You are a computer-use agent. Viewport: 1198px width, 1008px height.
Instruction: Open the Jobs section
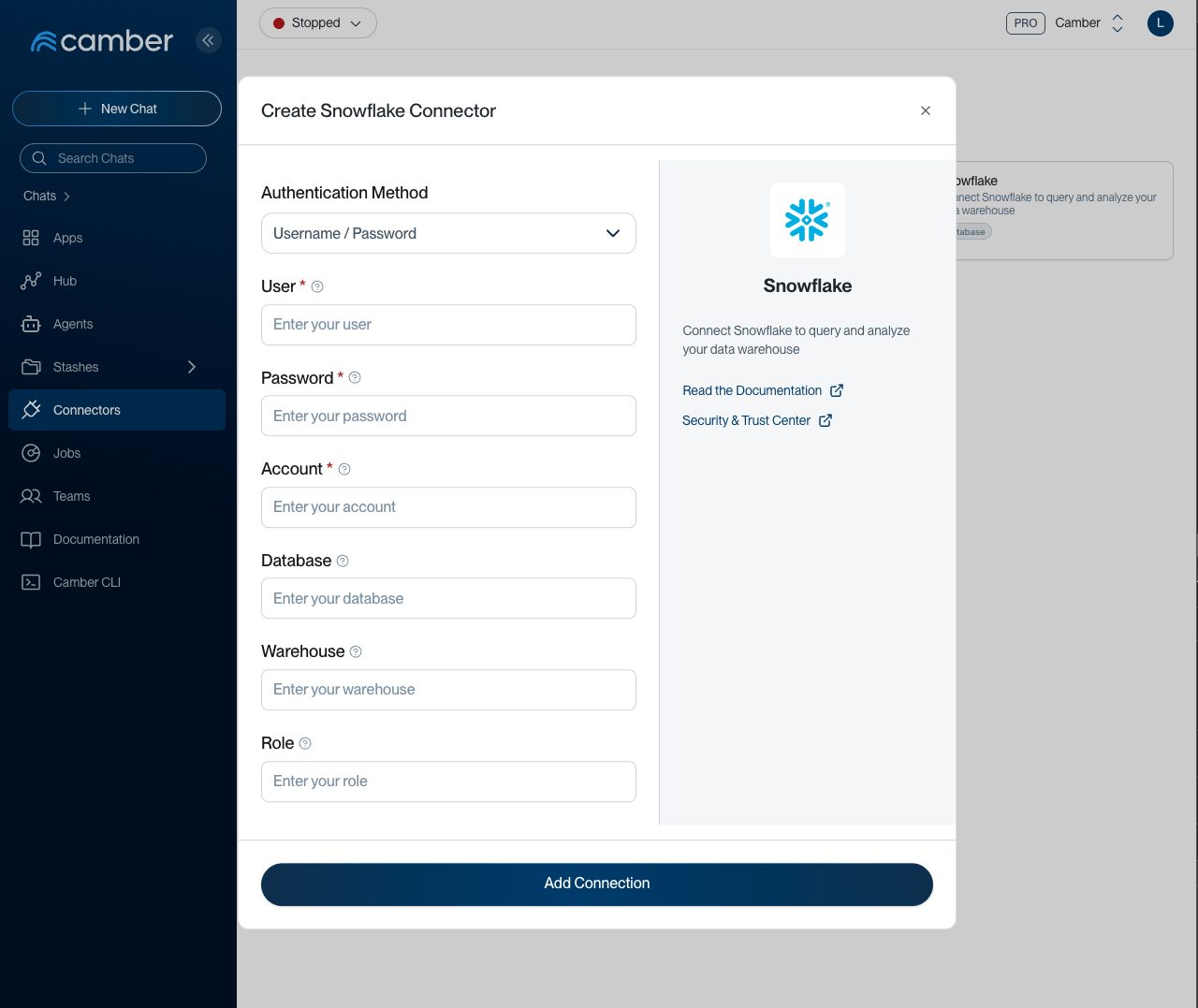point(31,453)
